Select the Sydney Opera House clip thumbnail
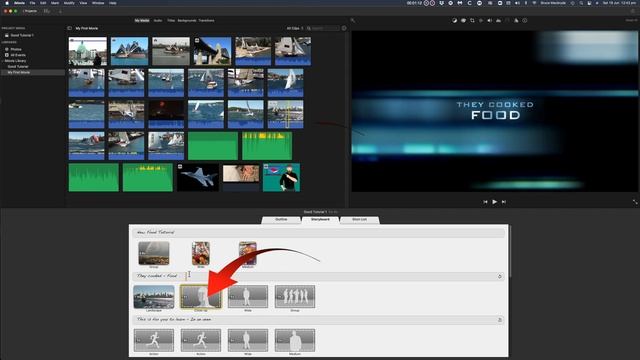The width and height of the screenshot is (640, 360). pyautogui.click(x=129, y=51)
